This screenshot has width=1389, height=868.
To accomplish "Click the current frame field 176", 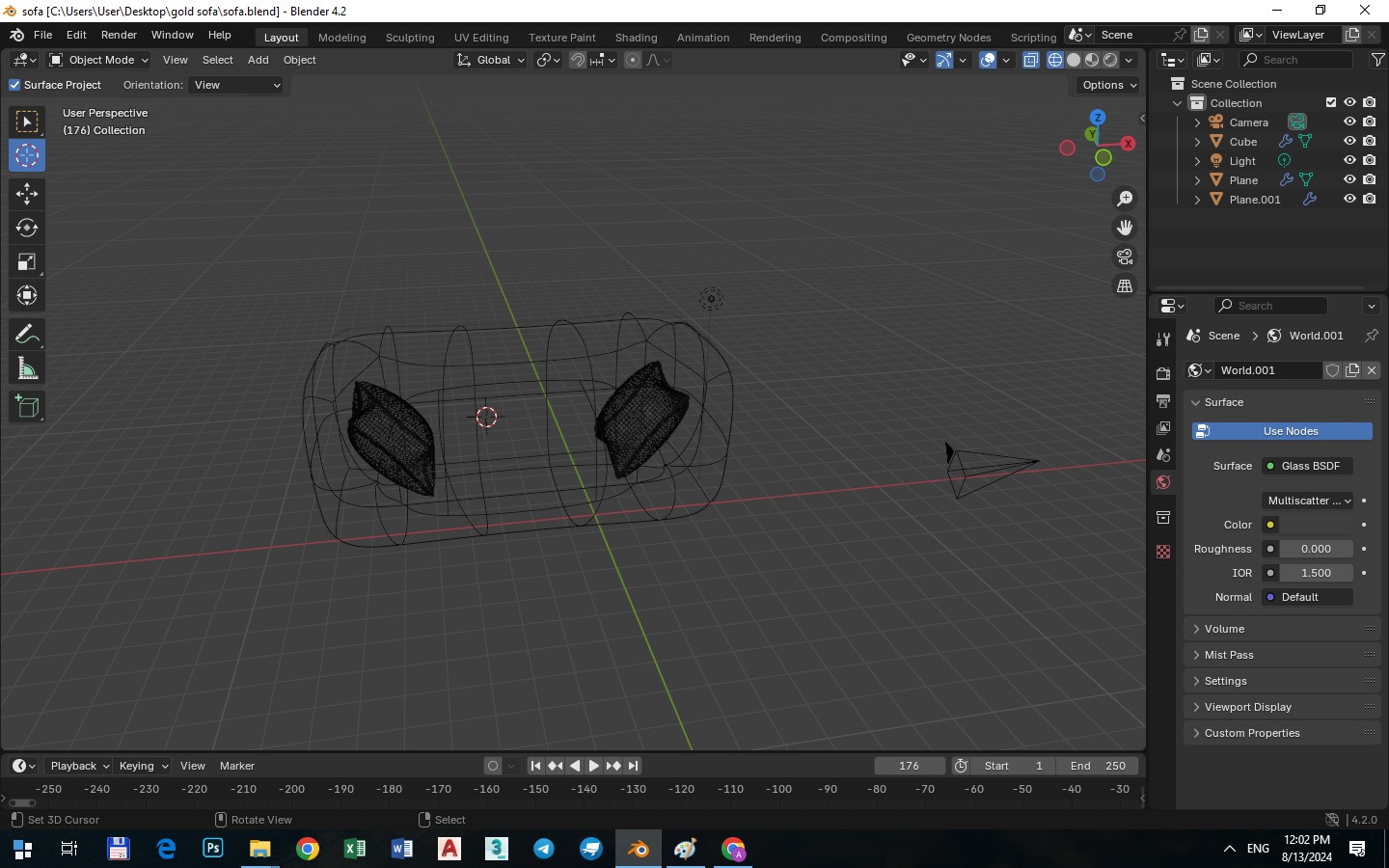I will pos(910,766).
